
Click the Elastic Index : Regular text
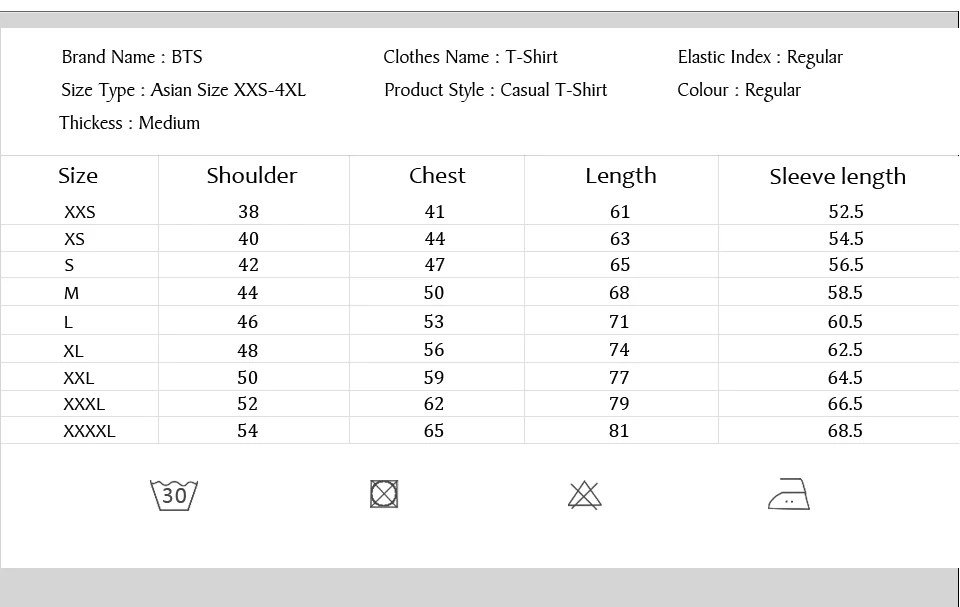point(760,58)
